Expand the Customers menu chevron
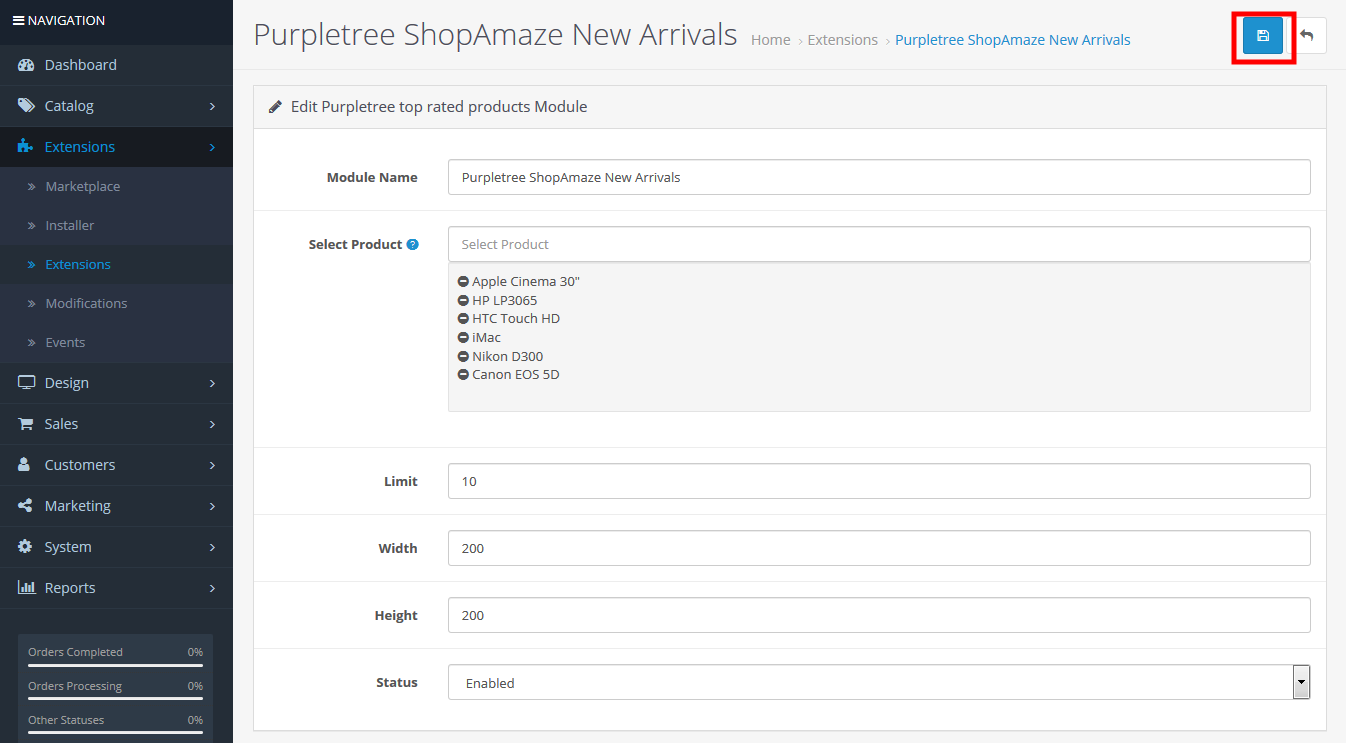1346x743 pixels. [x=212, y=465]
